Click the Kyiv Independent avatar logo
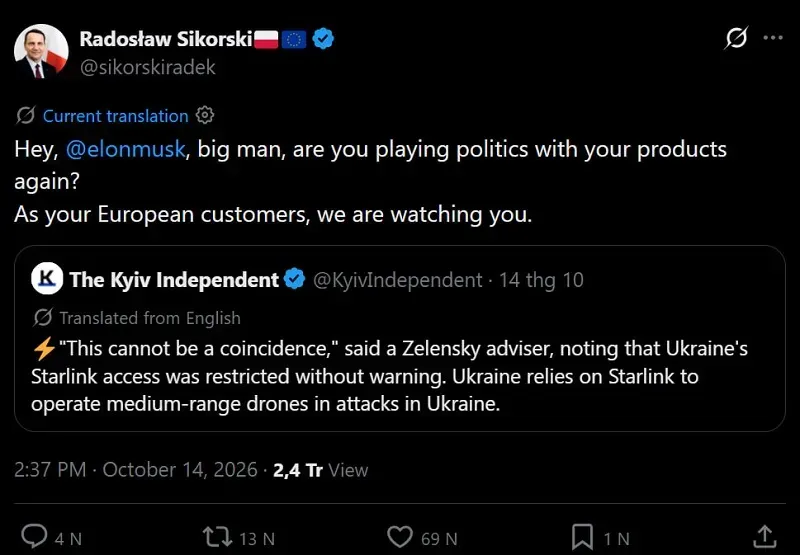The image size is (800, 555). click(47, 279)
